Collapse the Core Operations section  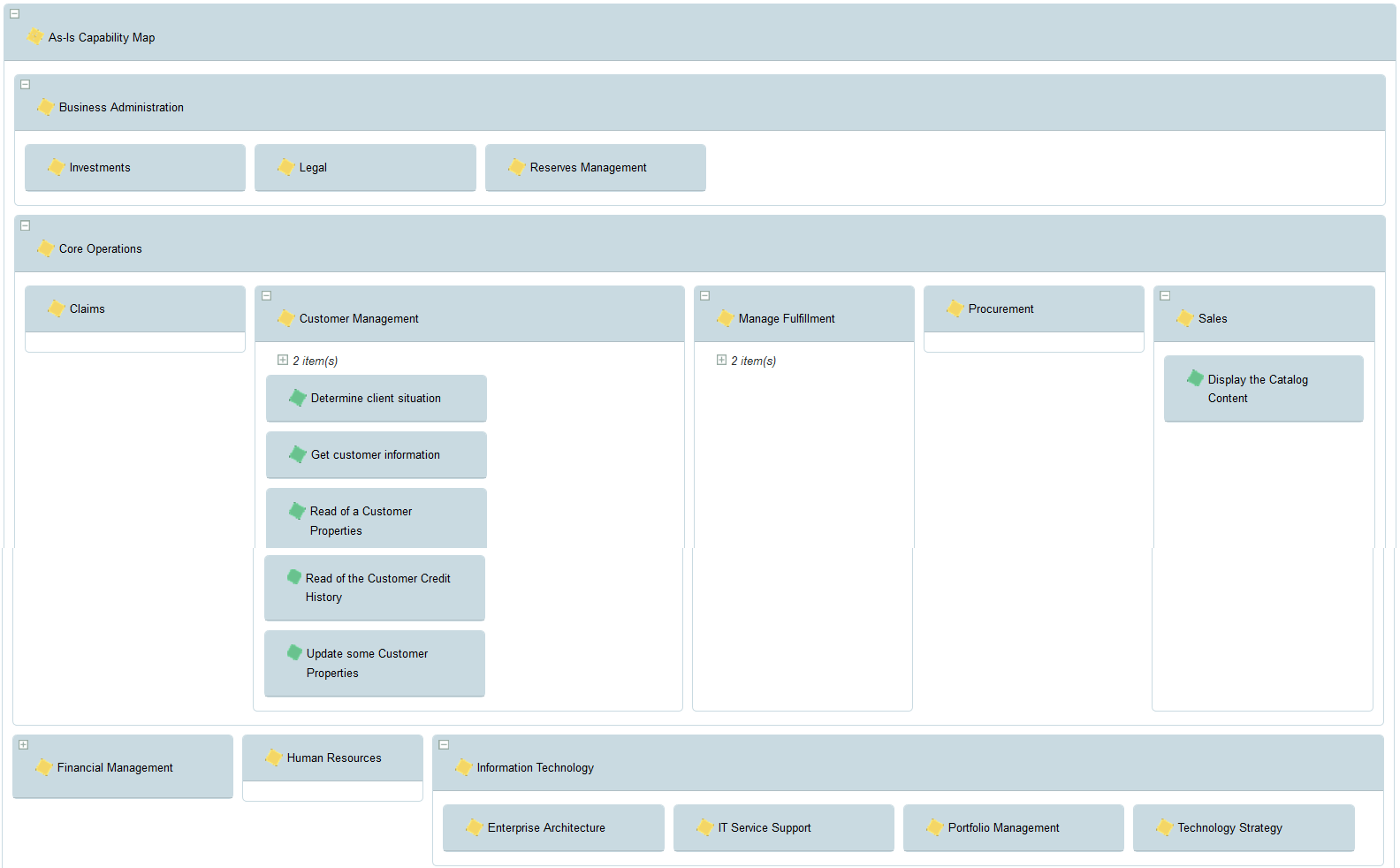26,226
